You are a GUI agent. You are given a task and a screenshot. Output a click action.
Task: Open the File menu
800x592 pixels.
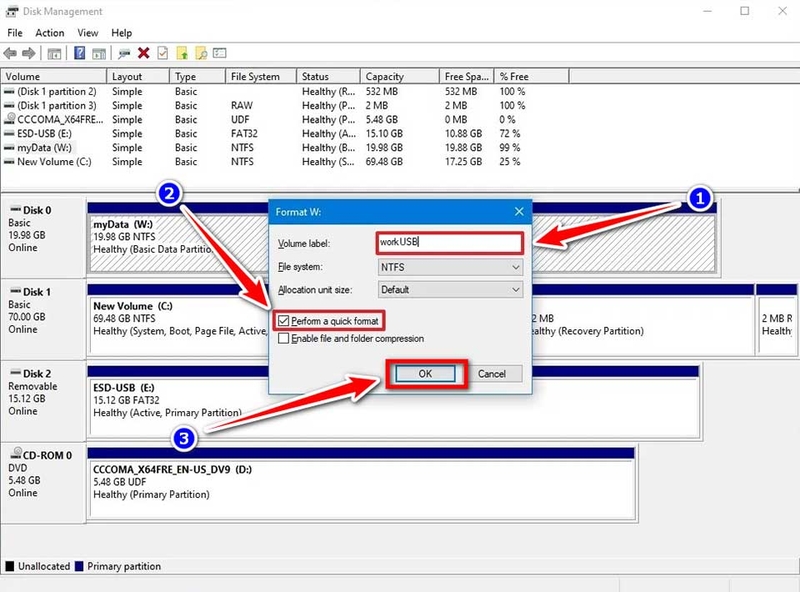15,33
